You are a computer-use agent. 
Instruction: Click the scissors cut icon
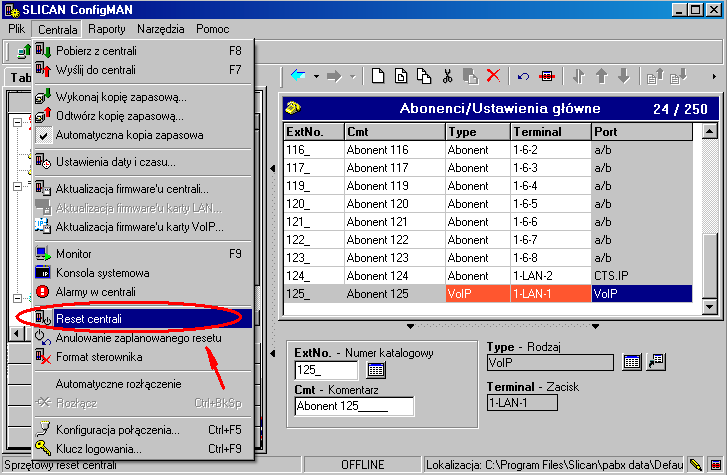(447, 76)
